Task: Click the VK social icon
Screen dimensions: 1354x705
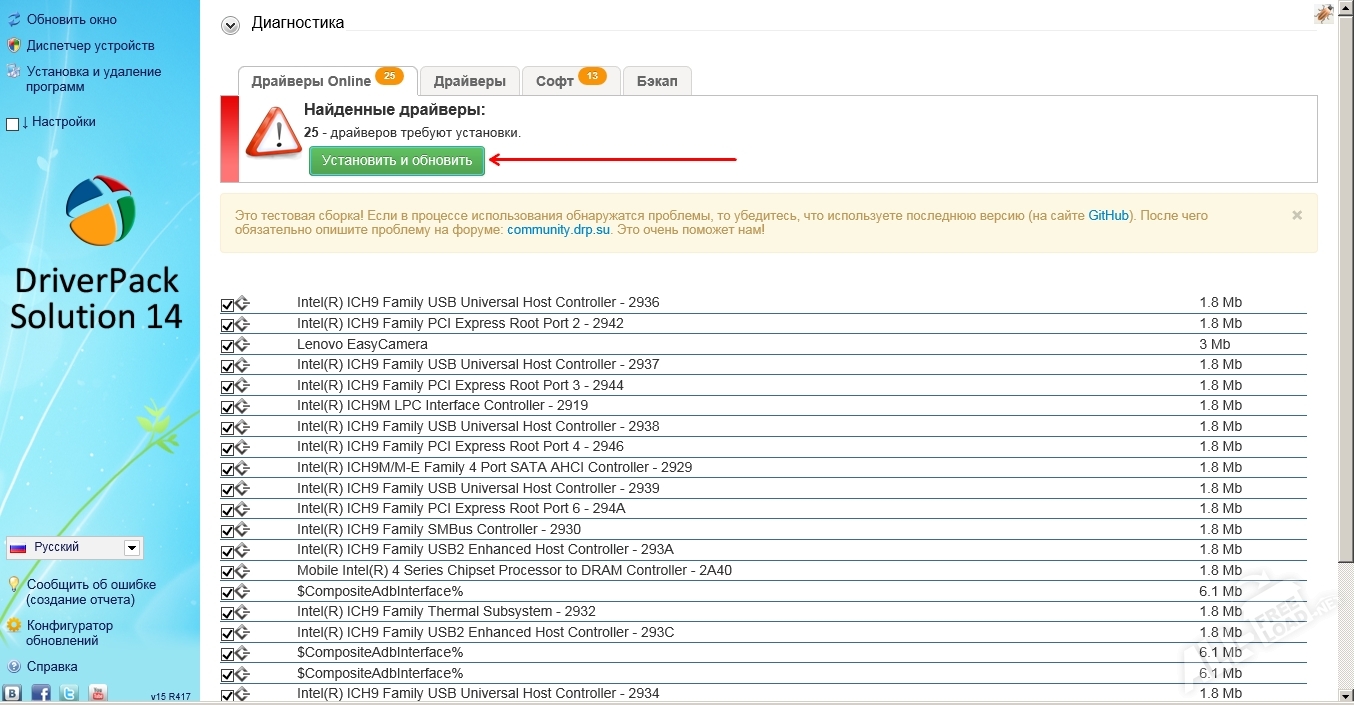Action: point(12,692)
